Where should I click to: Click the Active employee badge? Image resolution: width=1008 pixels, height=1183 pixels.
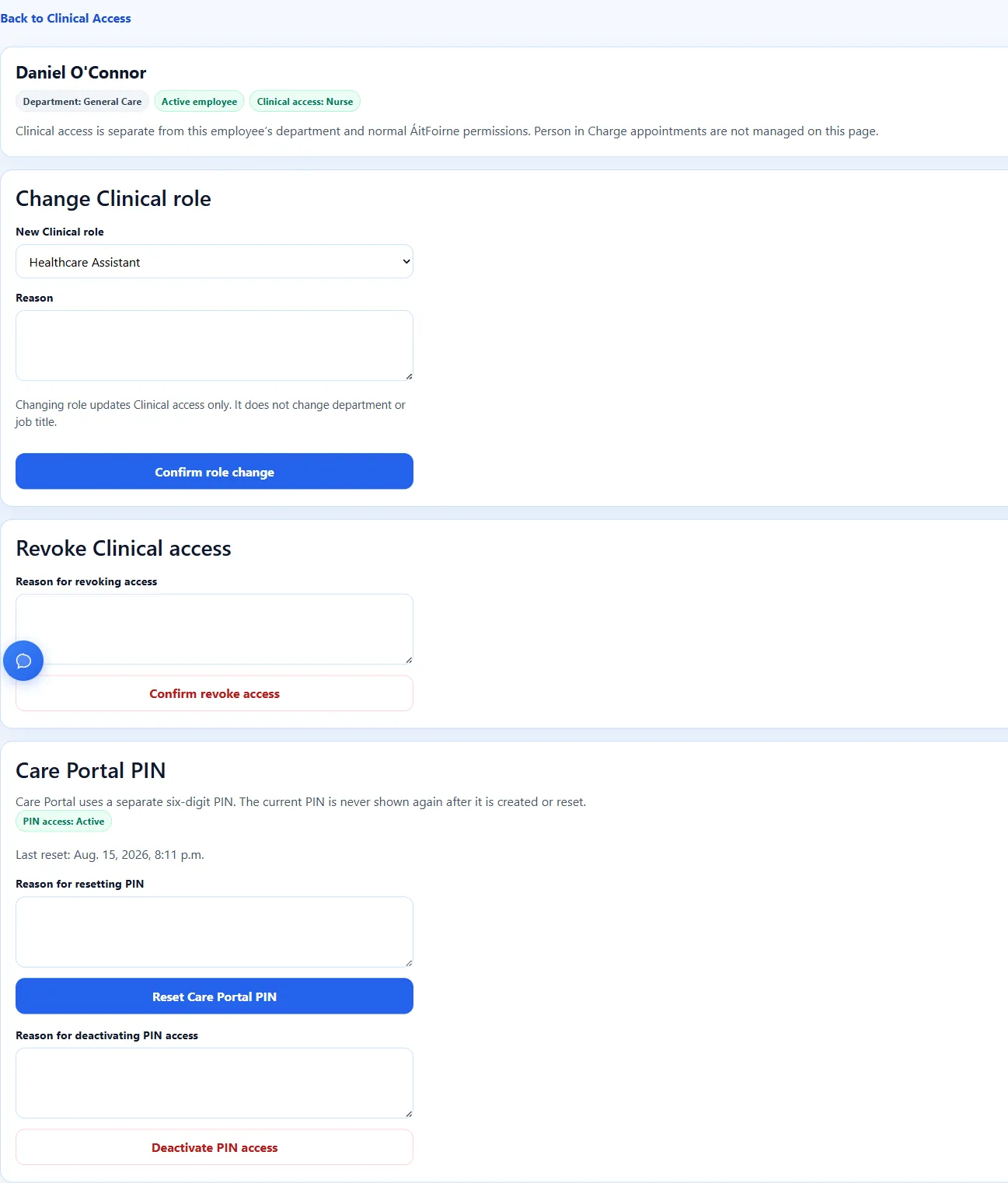199,102
